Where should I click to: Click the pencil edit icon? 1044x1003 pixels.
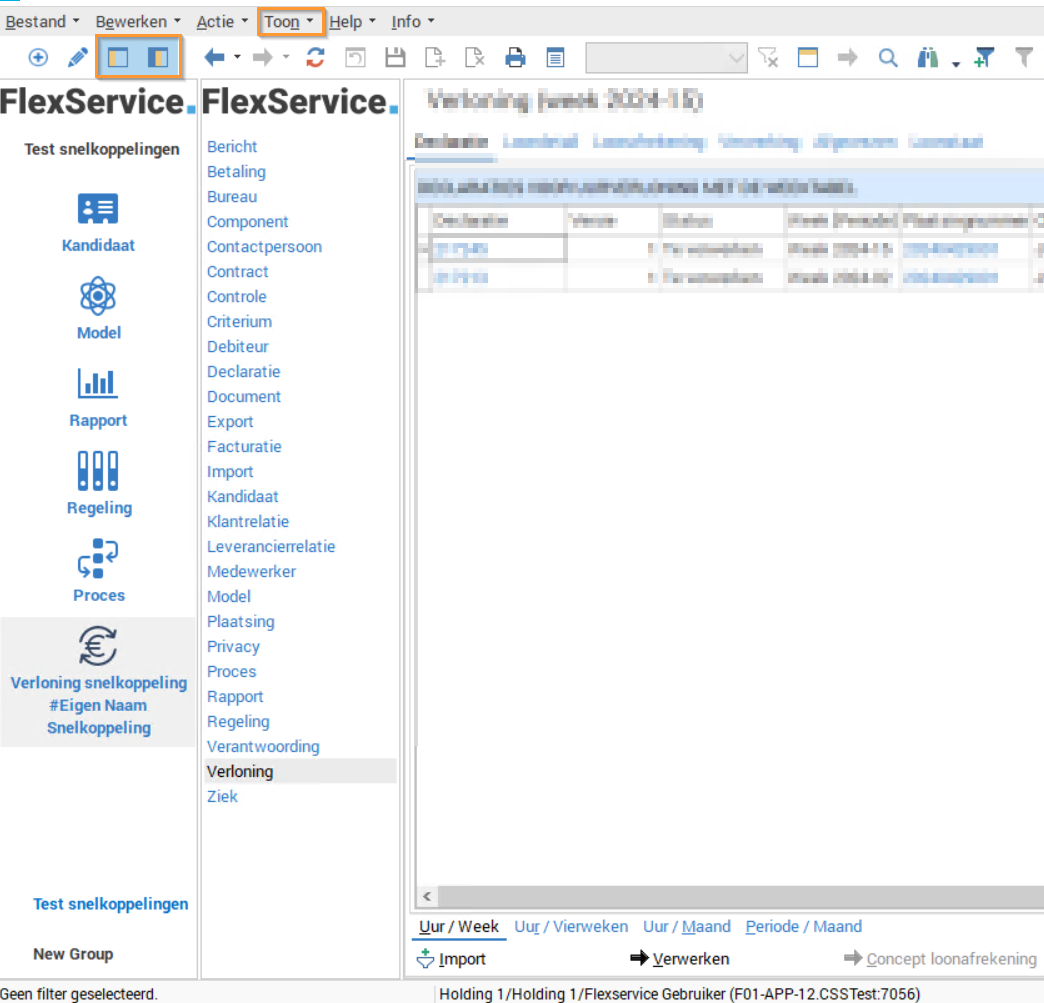pyautogui.click(x=78, y=58)
